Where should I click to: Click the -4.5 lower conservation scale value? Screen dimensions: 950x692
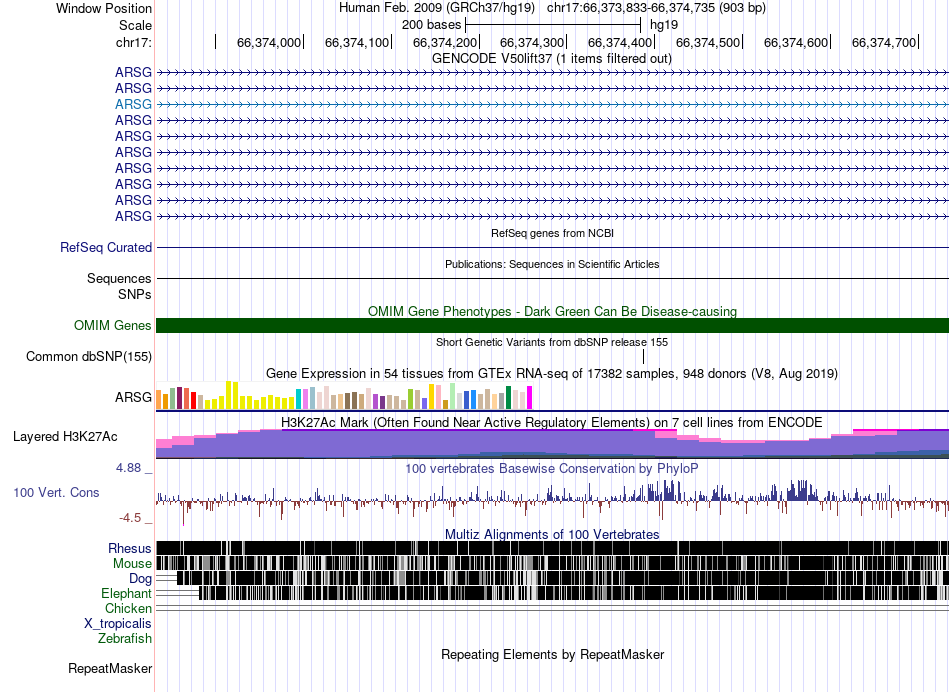[x=130, y=517]
